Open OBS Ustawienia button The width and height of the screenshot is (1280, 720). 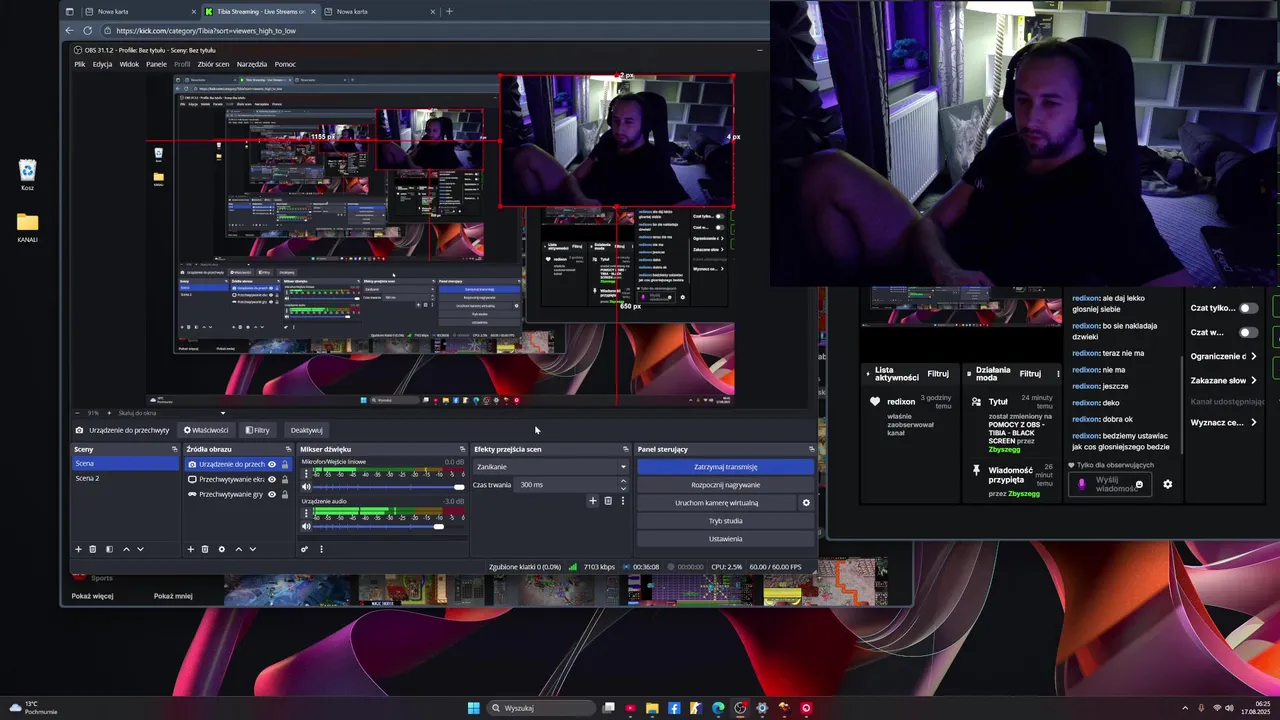pos(725,539)
